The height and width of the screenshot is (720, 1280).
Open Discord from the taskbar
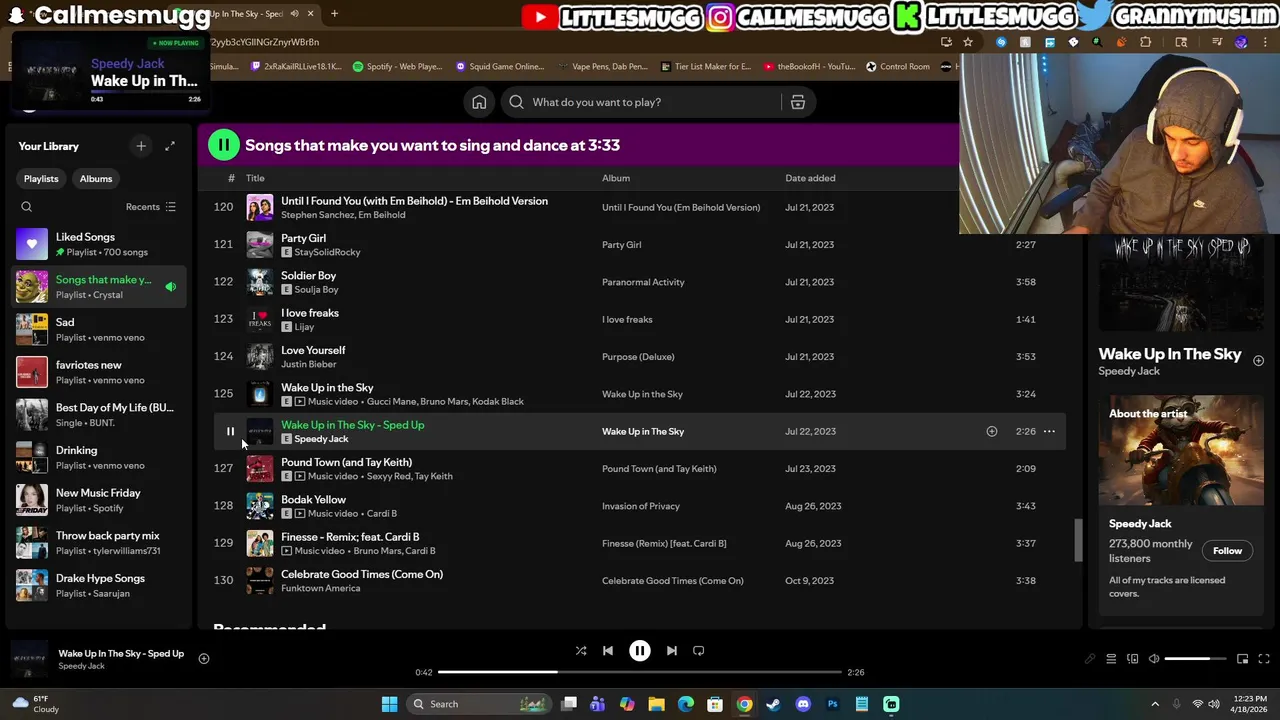click(x=803, y=704)
